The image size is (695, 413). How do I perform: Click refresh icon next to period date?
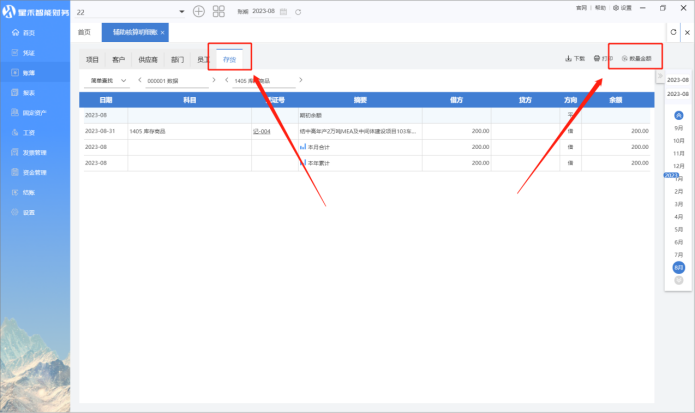click(x=298, y=11)
